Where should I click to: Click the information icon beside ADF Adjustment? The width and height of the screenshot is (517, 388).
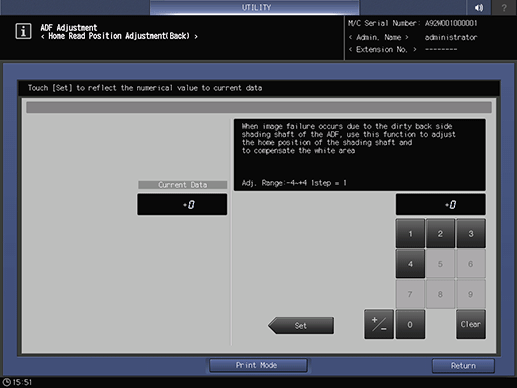click(23, 31)
